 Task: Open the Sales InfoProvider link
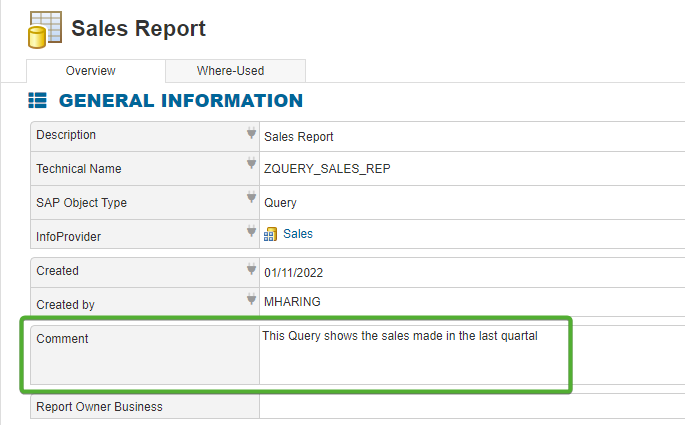[298, 234]
